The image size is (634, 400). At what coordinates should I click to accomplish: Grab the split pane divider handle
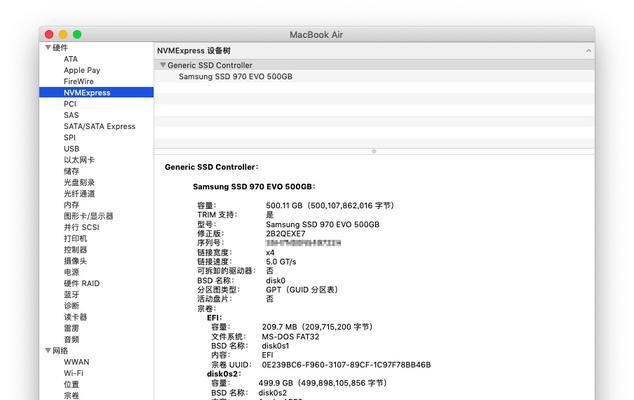[374, 151]
